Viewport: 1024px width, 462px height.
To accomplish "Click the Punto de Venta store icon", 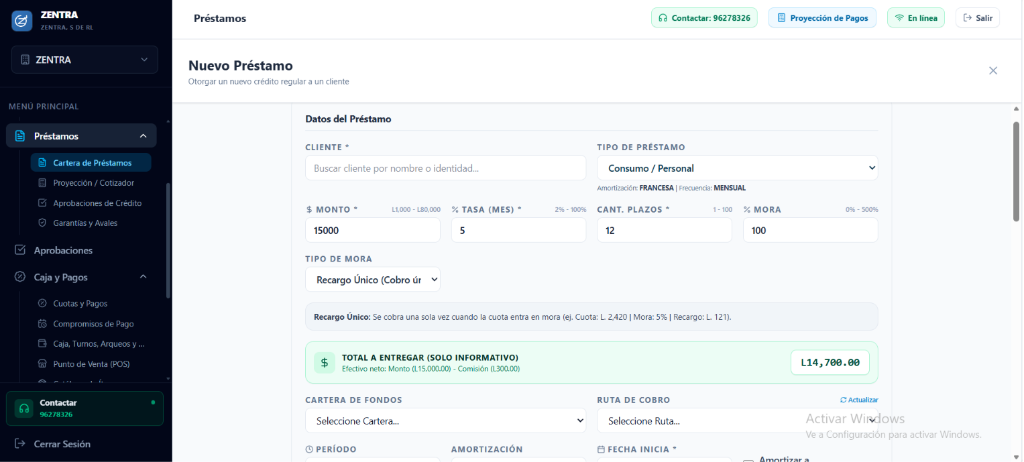I will pos(42,364).
